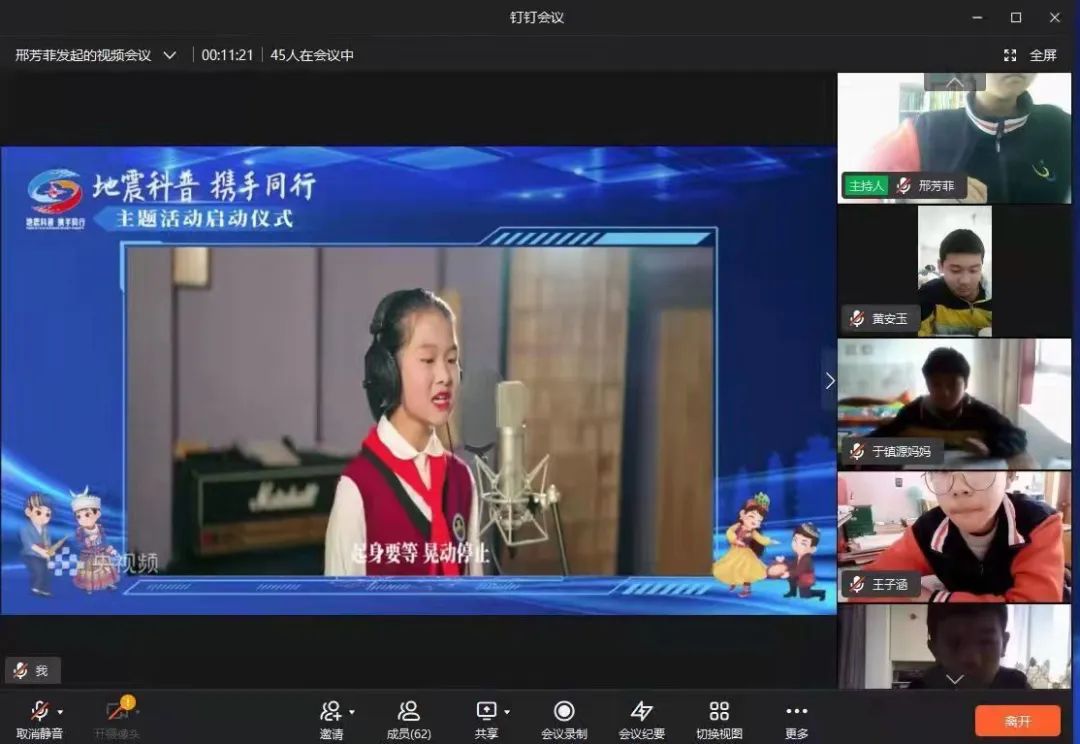Click muted mic icon beside 黄安玉
Screen dimensions: 1080x744
[x=857, y=319]
